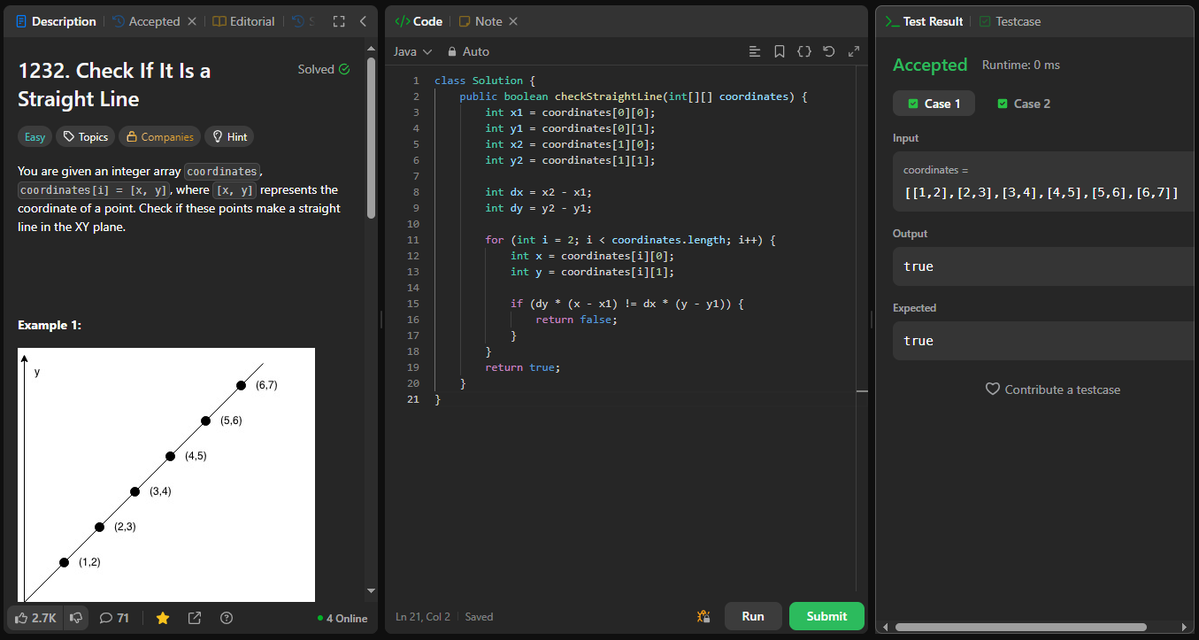
Task: Open the Java language selector dropdown
Action: pyautogui.click(x=411, y=51)
